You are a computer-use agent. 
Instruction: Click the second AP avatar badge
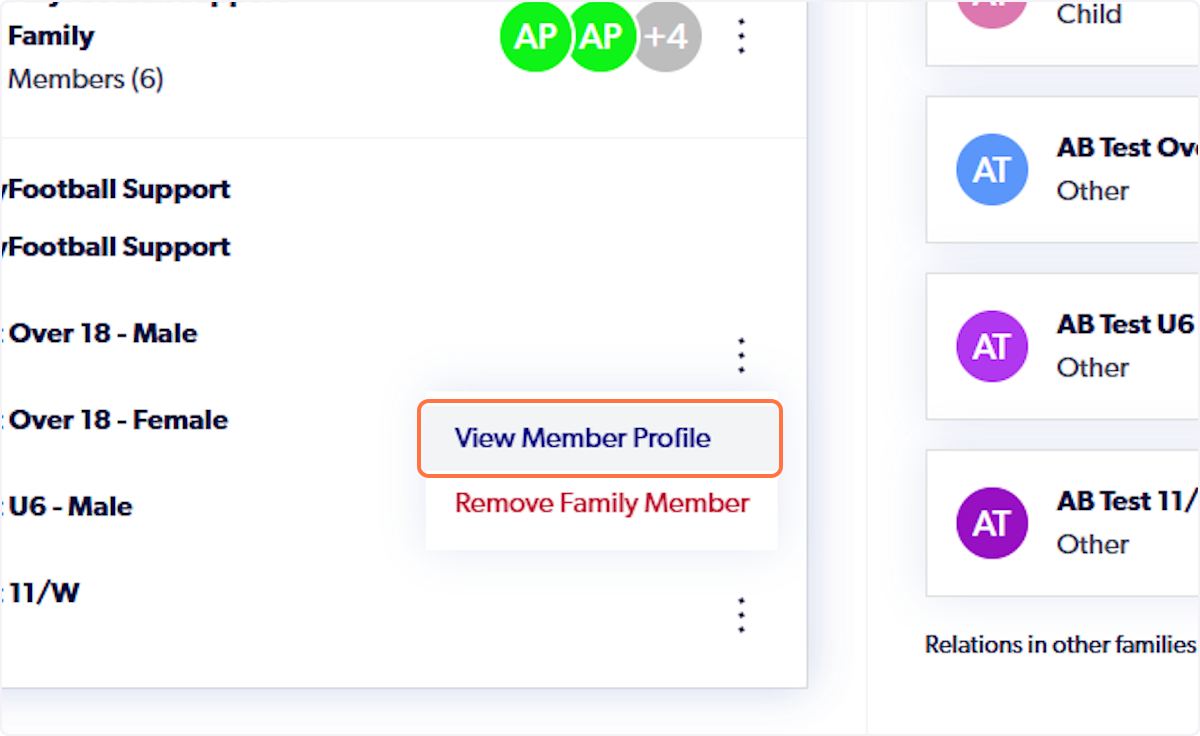(x=602, y=36)
